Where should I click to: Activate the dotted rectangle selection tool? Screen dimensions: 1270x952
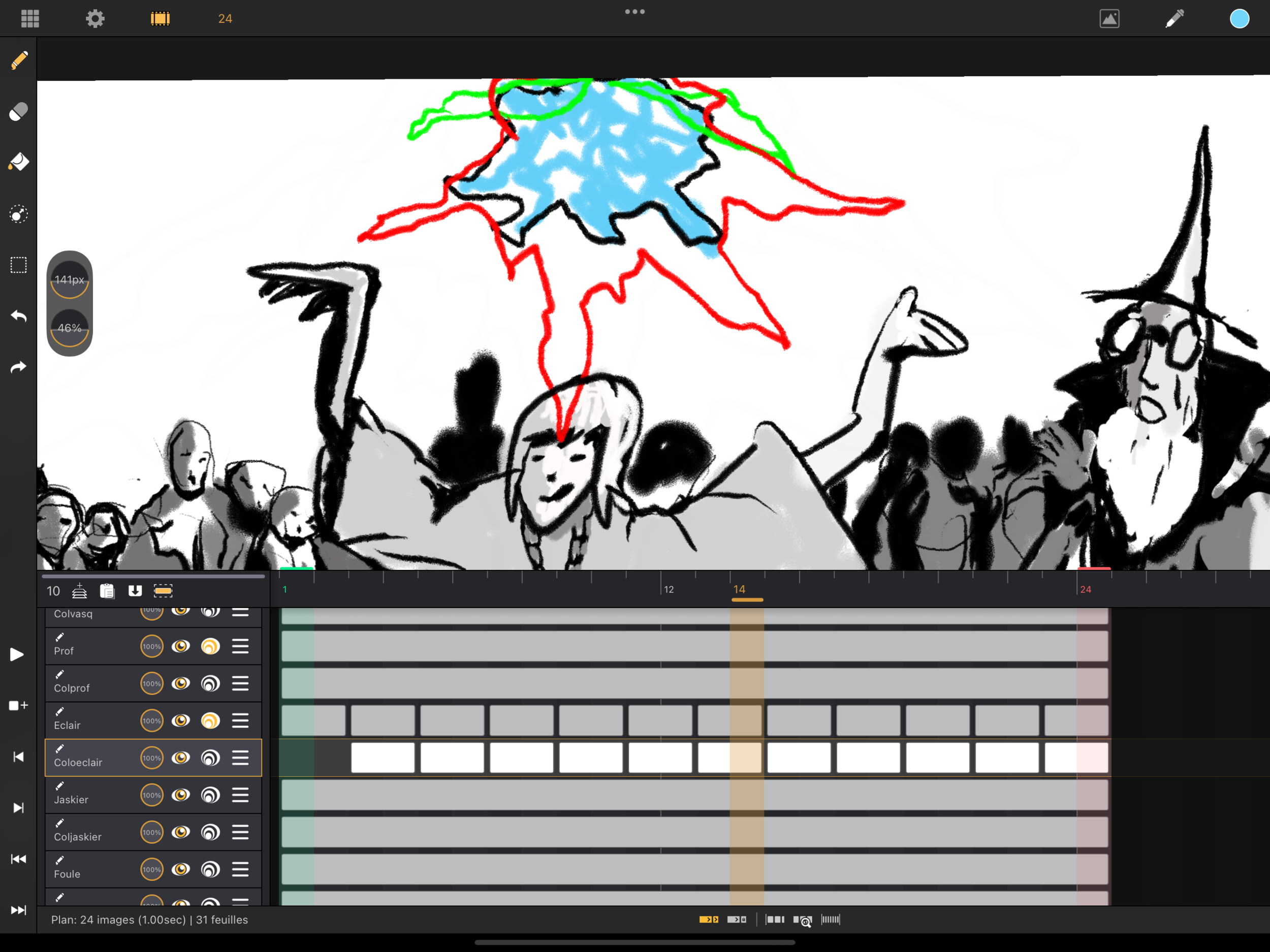[x=18, y=265]
